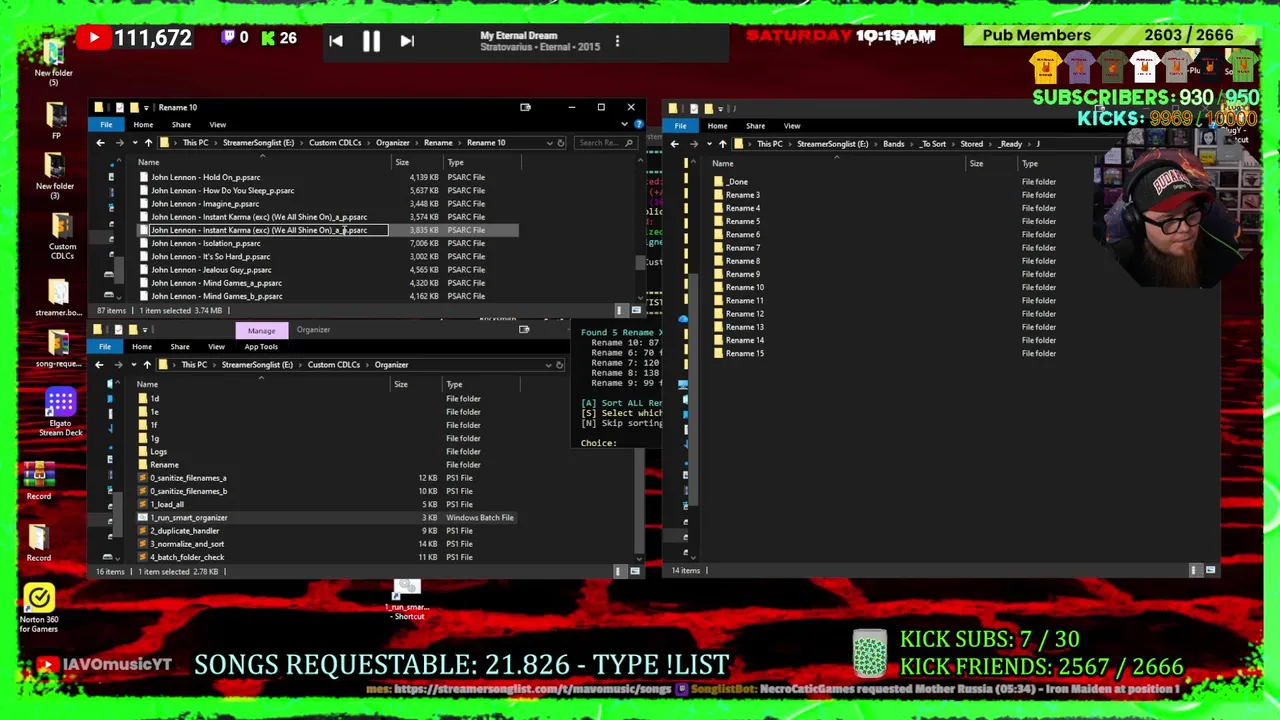Click Back arrow in J folder window
Viewport: 1280px width, 720px height.
(675, 144)
